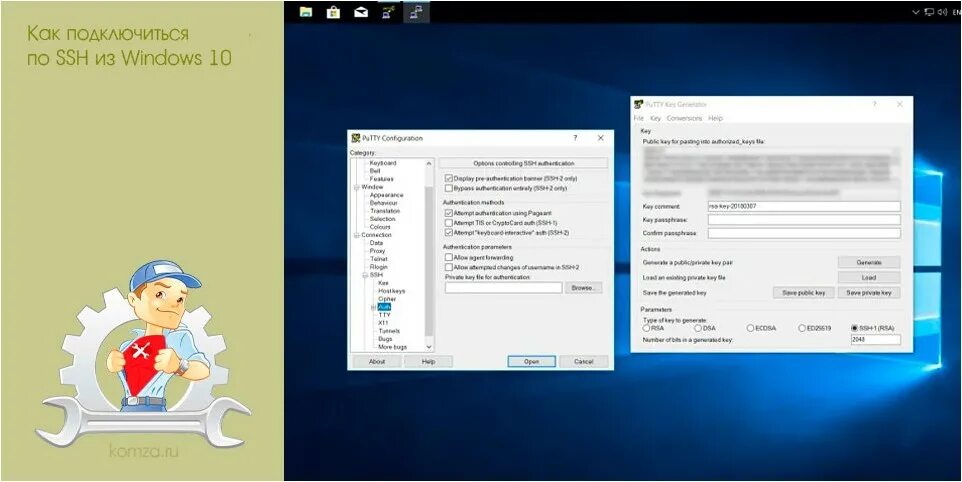Open the Key menu in Key Generator
Screen dimensions: 962x482
(x=655, y=118)
